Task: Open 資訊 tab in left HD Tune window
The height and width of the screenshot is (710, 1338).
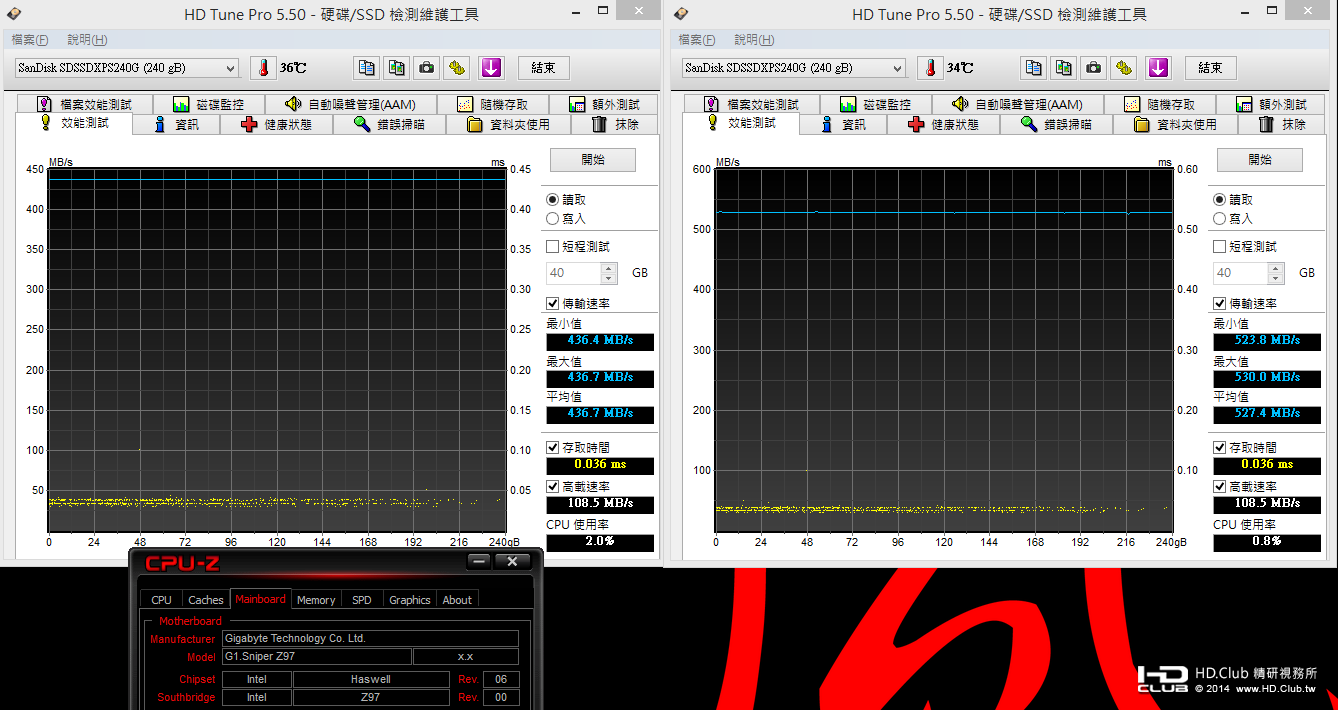Action: [176, 124]
